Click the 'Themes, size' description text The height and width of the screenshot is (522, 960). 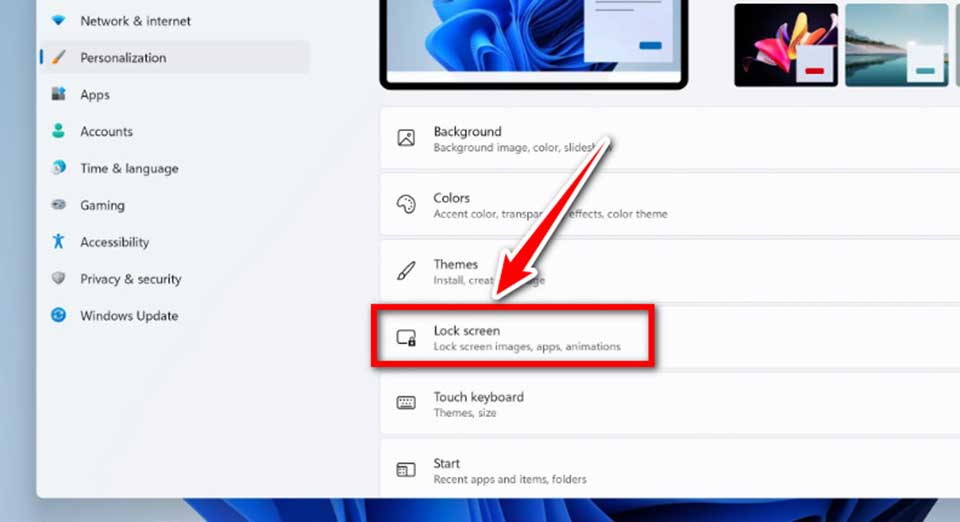coord(465,413)
